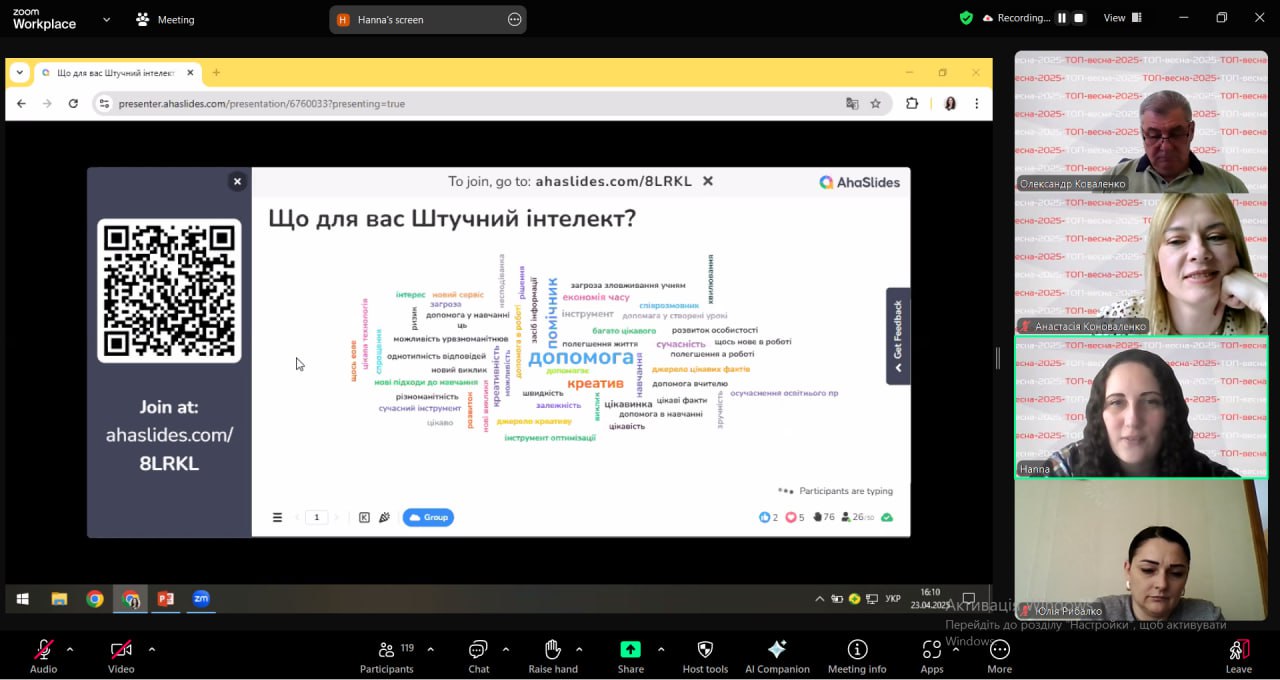Screen dimensions: 1280x680
Task: Open the Chrome three-dot menu
Action: [x=976, y=103]
